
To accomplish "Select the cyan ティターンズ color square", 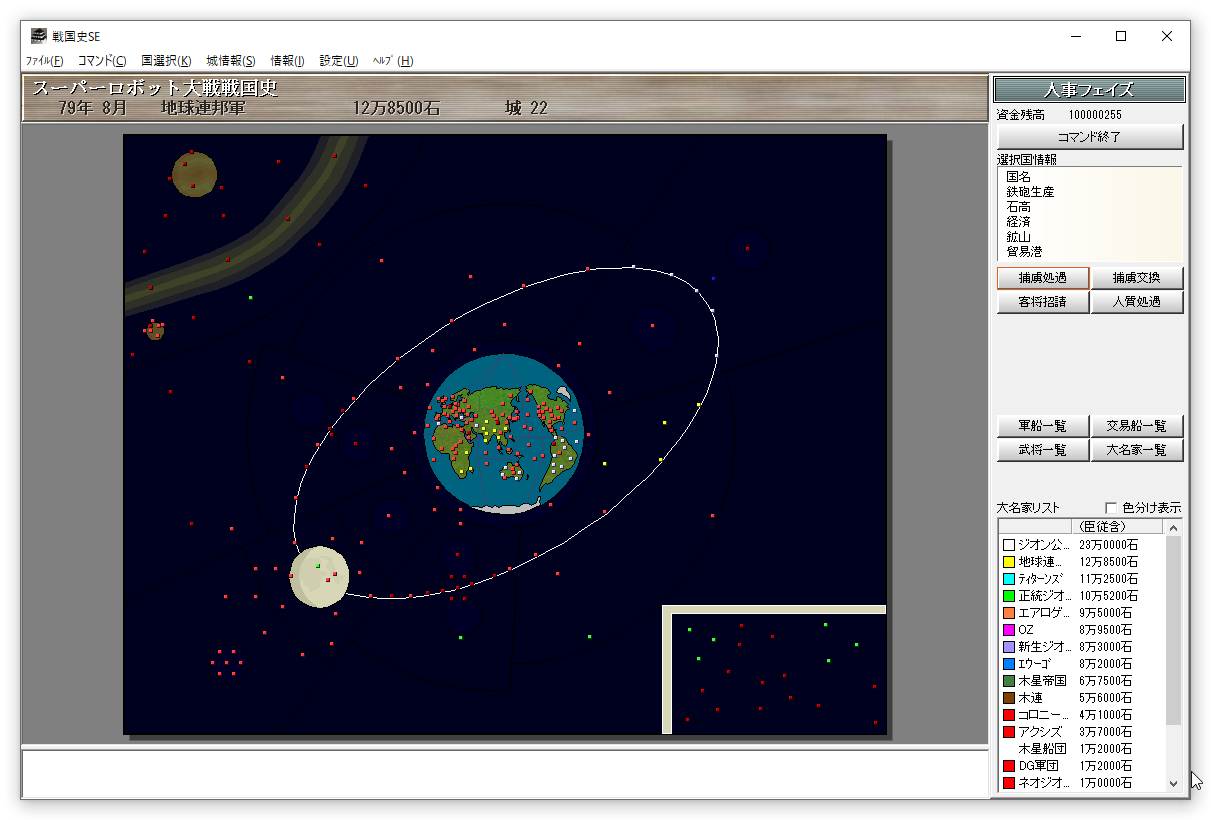I will (x=1008, y=579).
